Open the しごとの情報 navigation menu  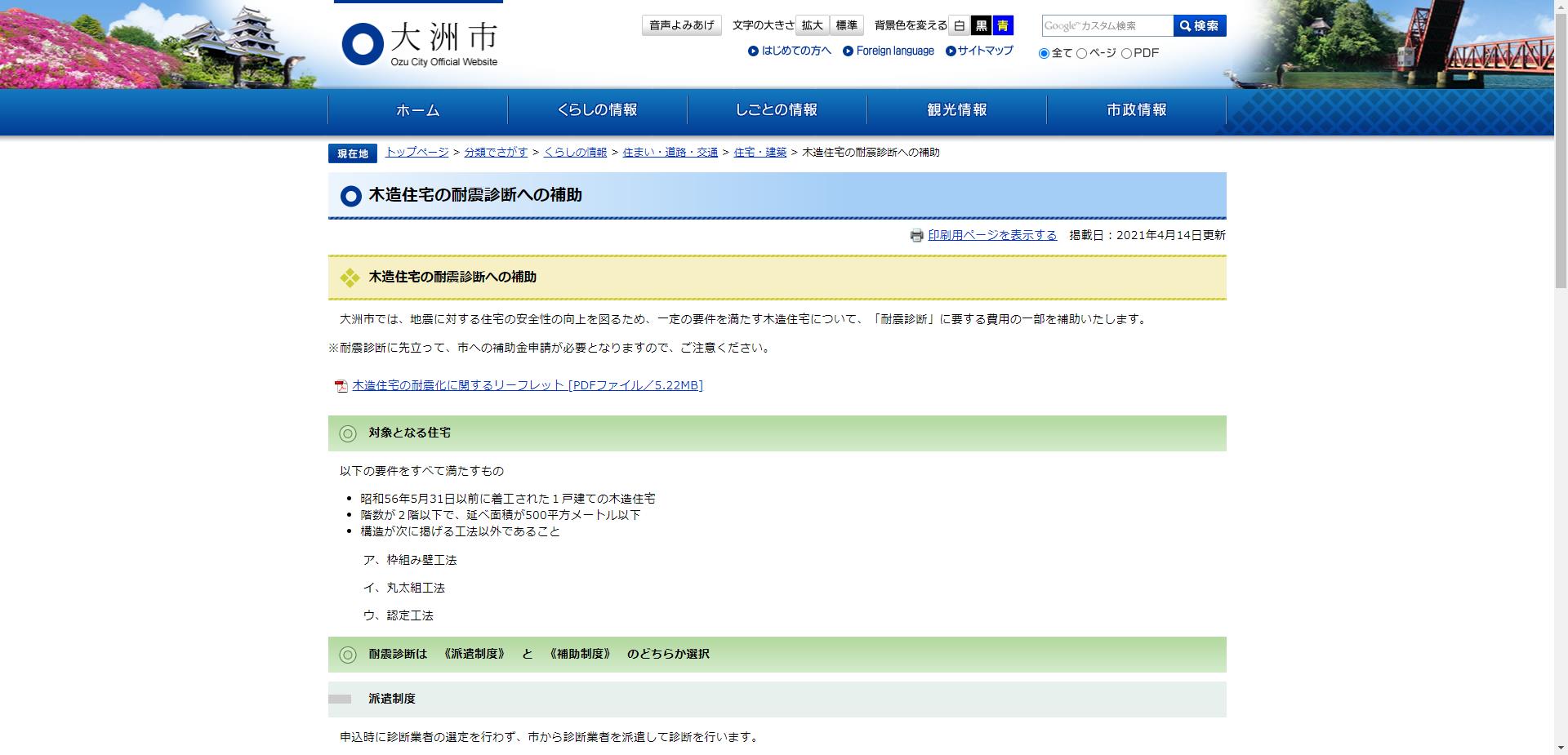(x=776, y=110)
